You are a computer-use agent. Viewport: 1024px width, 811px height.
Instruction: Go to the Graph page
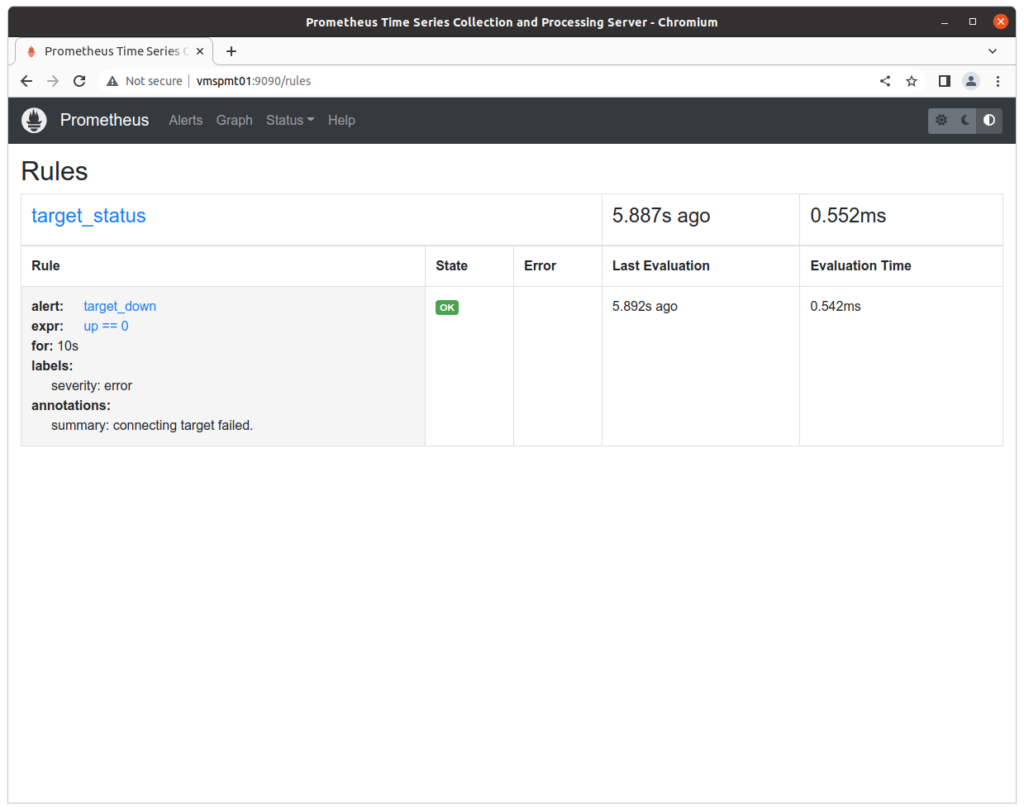[x=234, y=120]
